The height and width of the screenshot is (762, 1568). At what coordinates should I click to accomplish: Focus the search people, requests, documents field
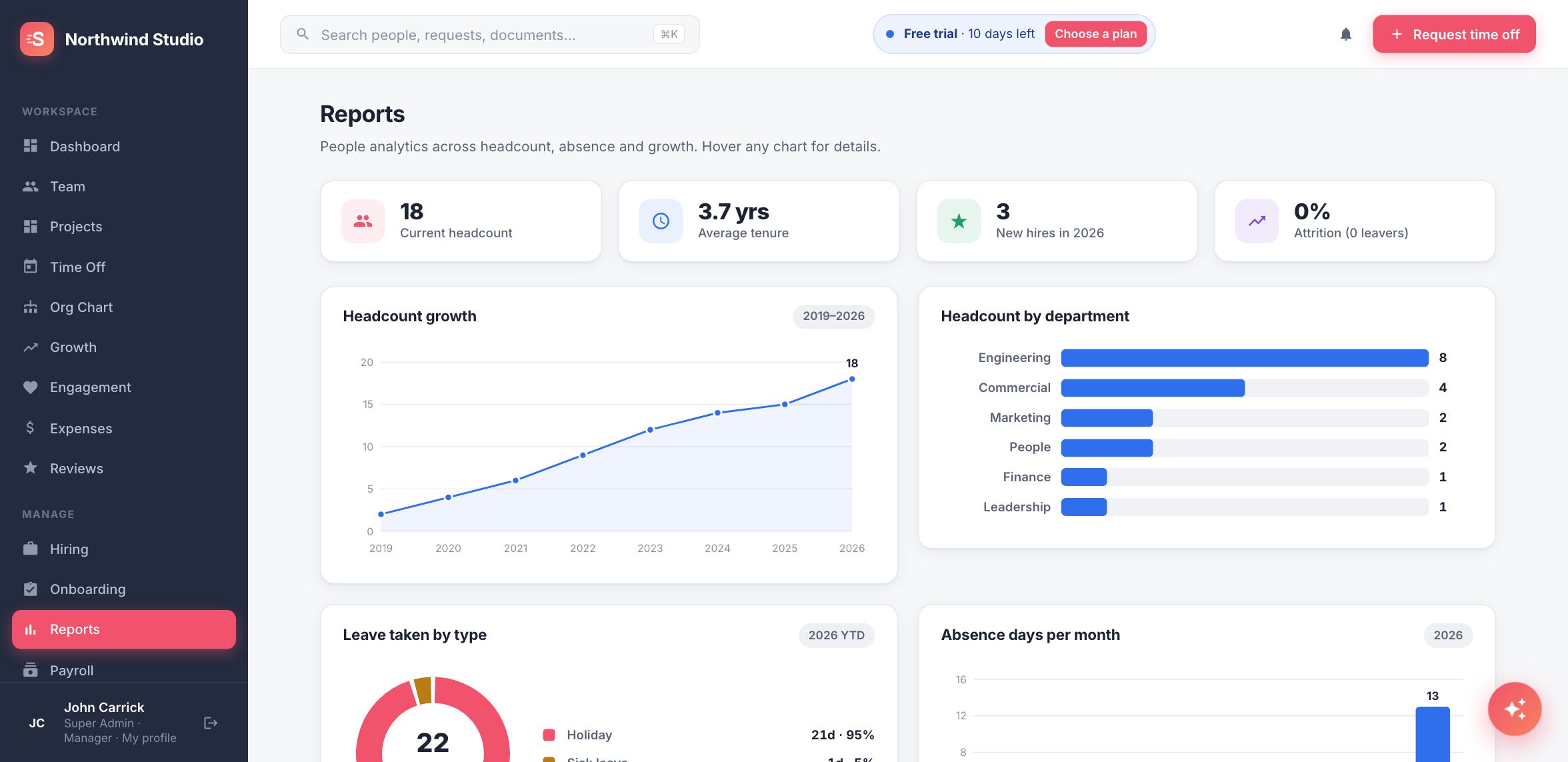(x=489, y=34)
